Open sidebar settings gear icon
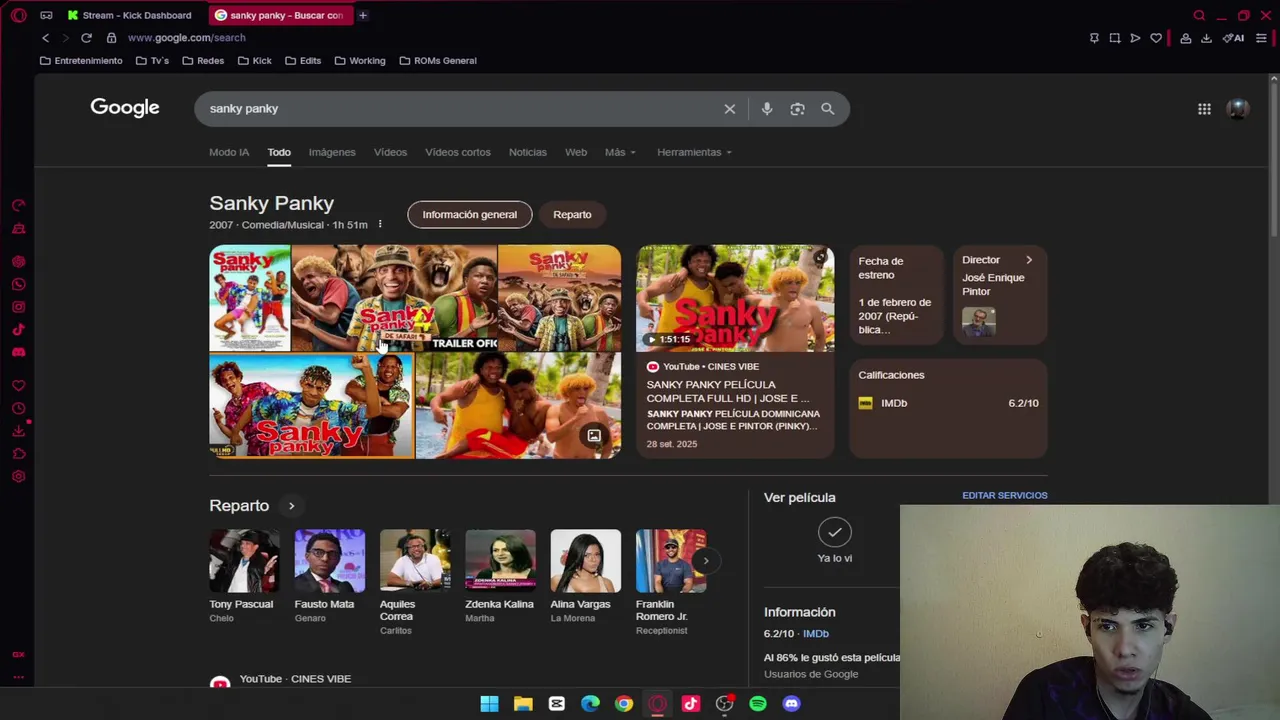This screenshot has width=1280, height=720. coord(18,476)
